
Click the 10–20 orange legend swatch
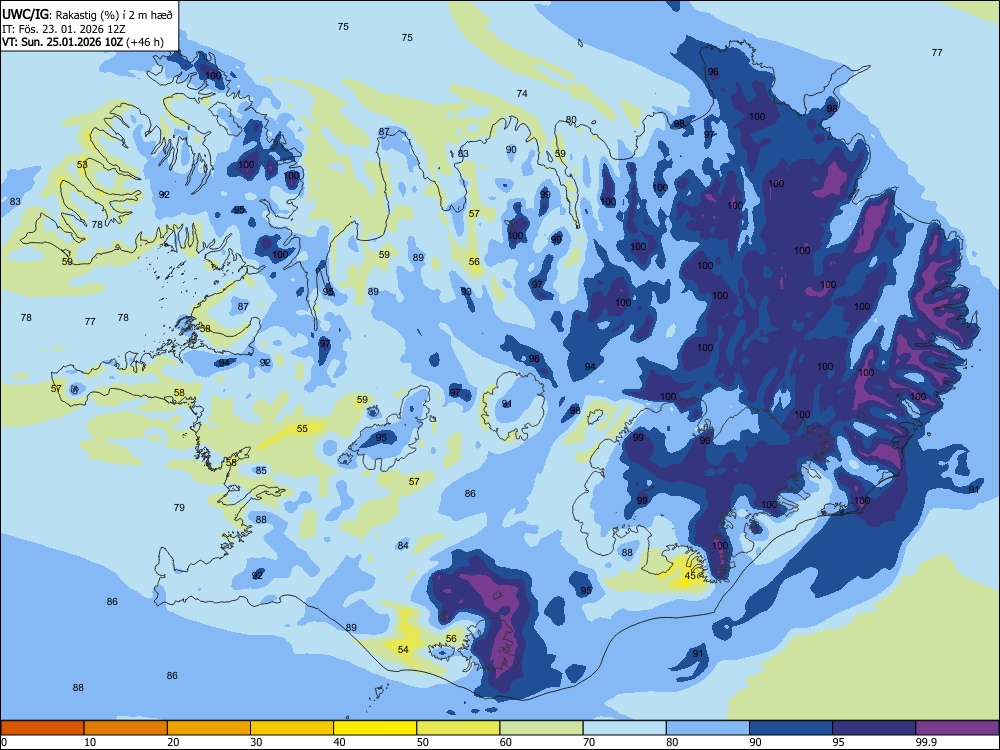126,728
